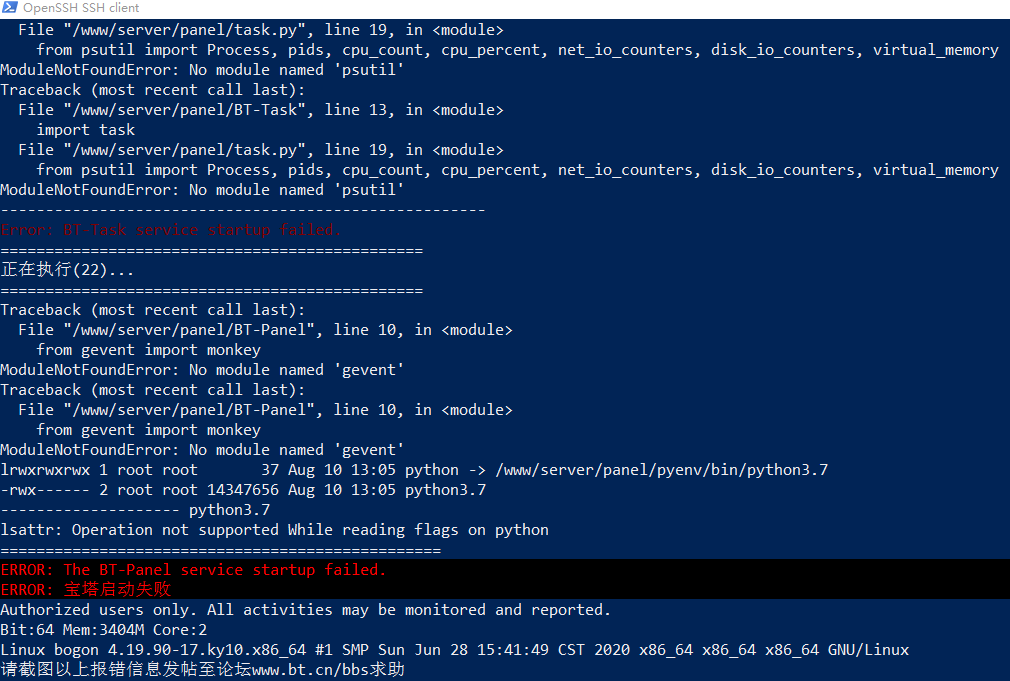Click the ERROR: The BT-Panel service startup failed line
Screen dimensions: 1010x681
193,570
